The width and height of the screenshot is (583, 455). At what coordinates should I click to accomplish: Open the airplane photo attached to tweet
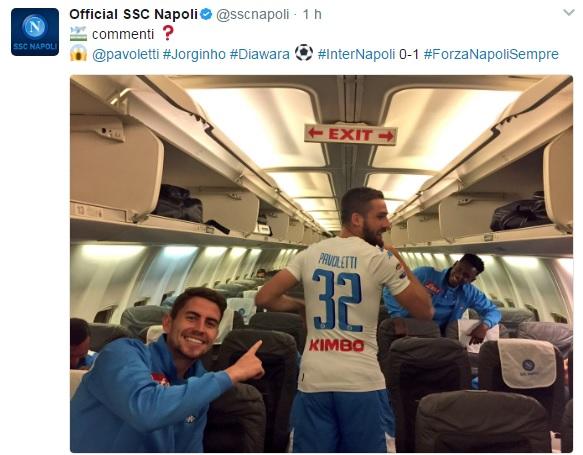(x=321, y=264)
